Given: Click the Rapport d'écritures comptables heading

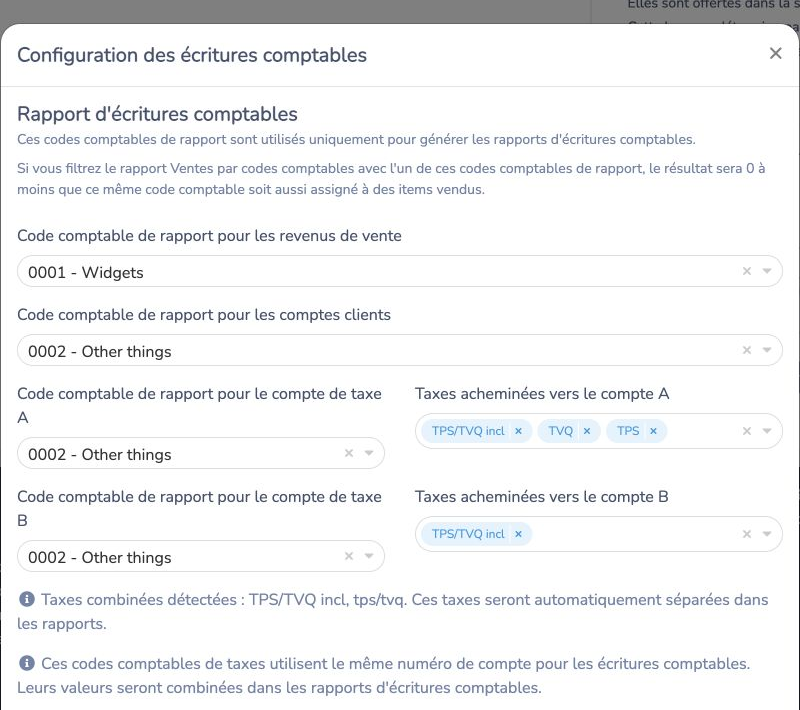Looking at the screenshot, I should pyautogui.click(x=157, y=114).
